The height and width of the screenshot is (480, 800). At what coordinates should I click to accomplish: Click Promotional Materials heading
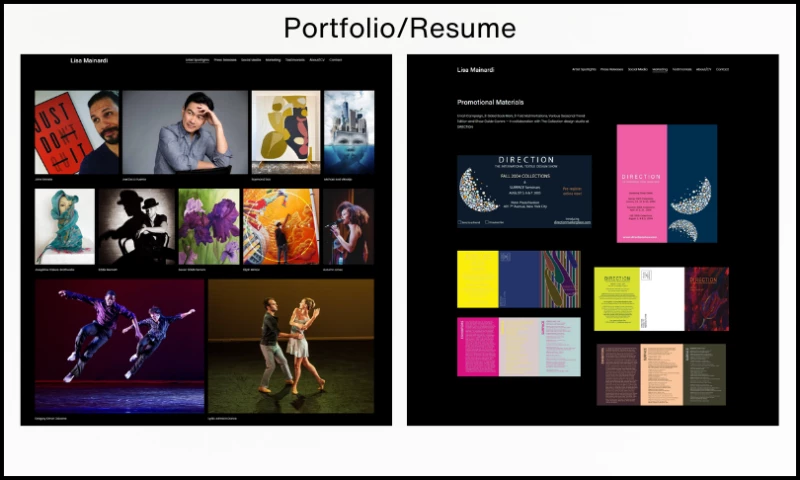[490, 102]
